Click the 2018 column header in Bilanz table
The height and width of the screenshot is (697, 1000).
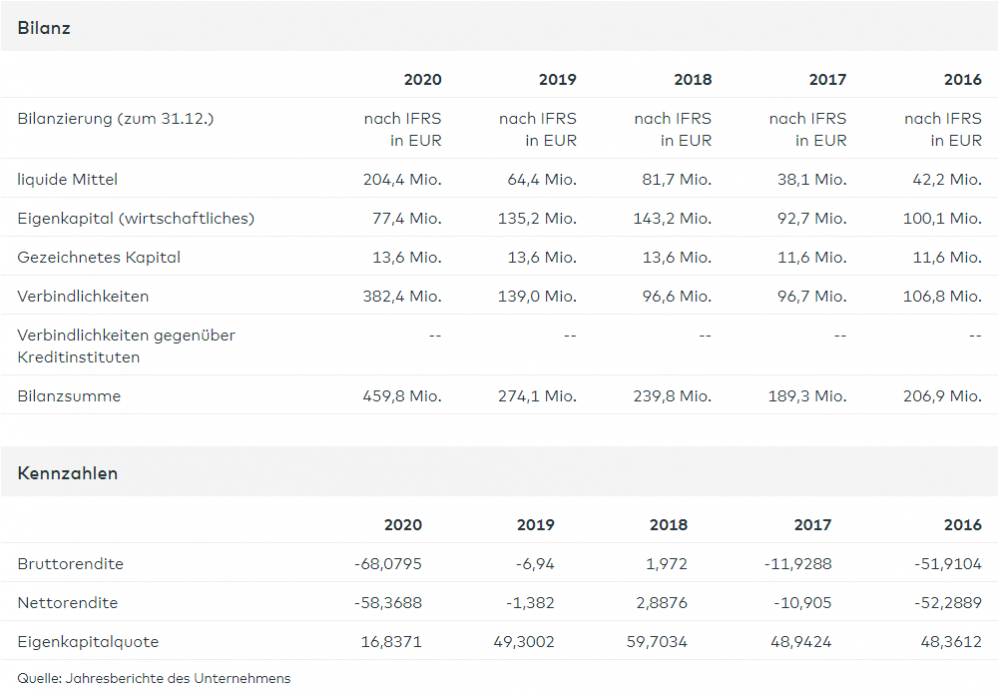tap(692, 79)
